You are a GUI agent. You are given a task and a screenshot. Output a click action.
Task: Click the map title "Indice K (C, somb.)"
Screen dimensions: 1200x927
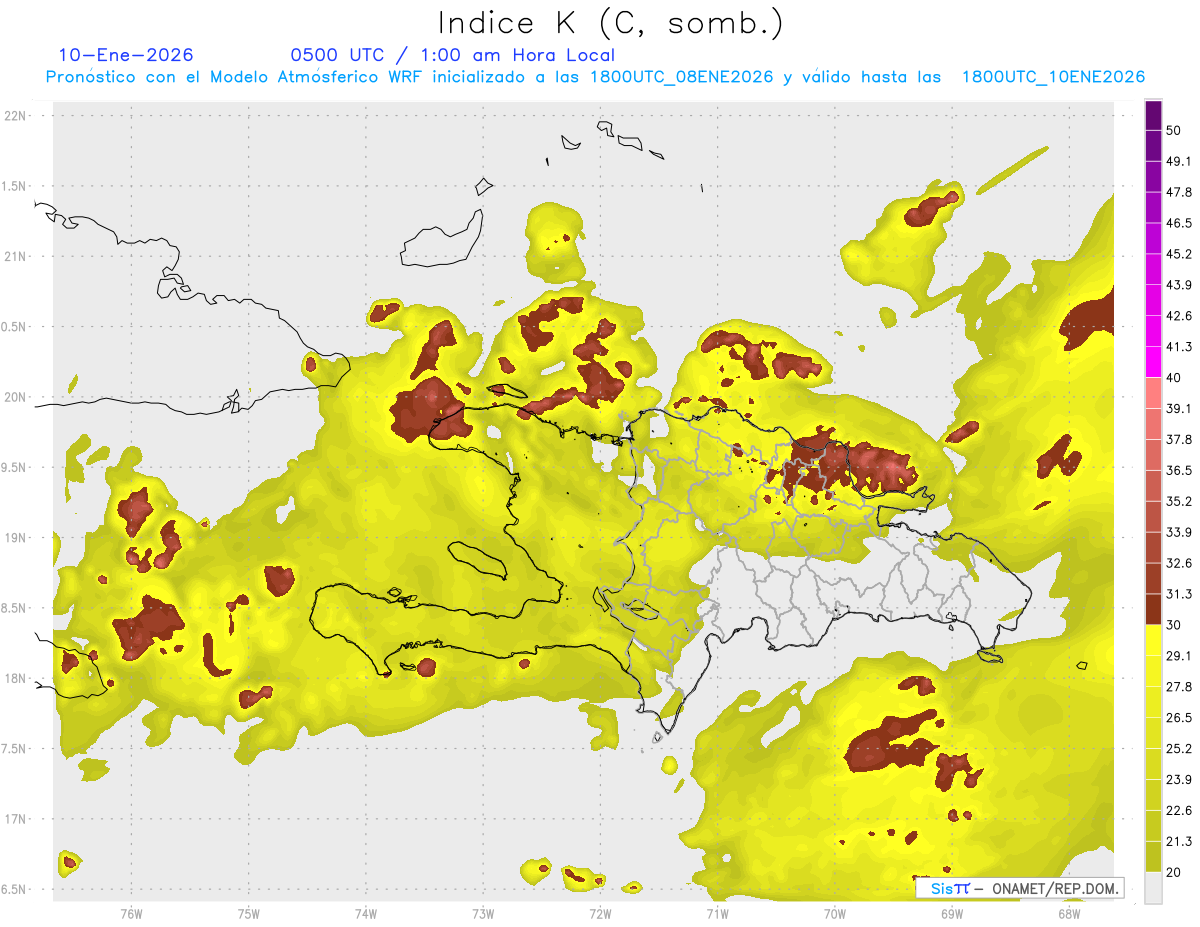pos(611,23)
